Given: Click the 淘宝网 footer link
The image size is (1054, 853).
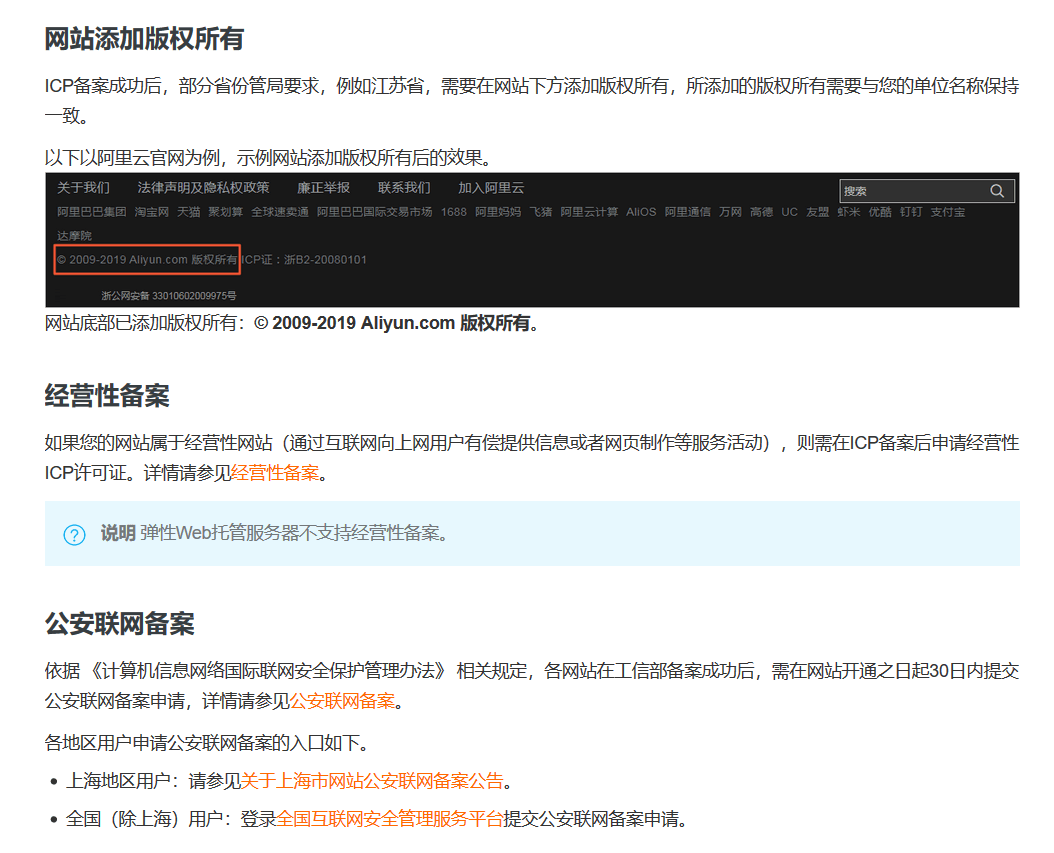Looking at the screenshot, I should tap(152, 212).
